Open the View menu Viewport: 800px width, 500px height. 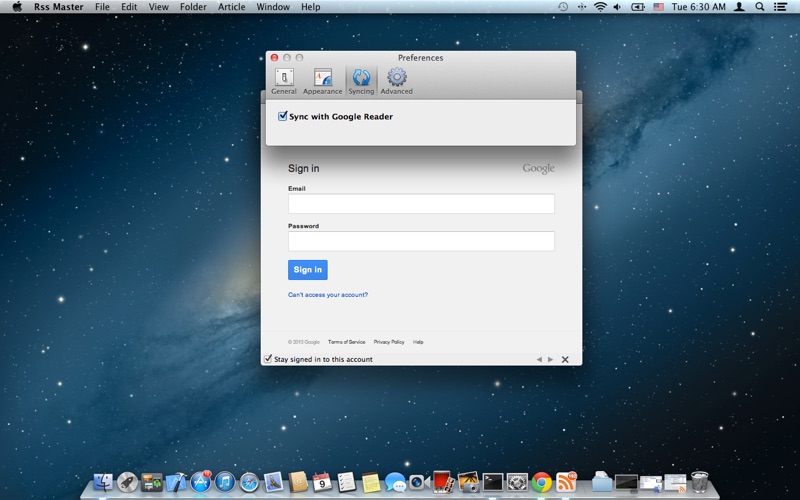pos(159,7)
